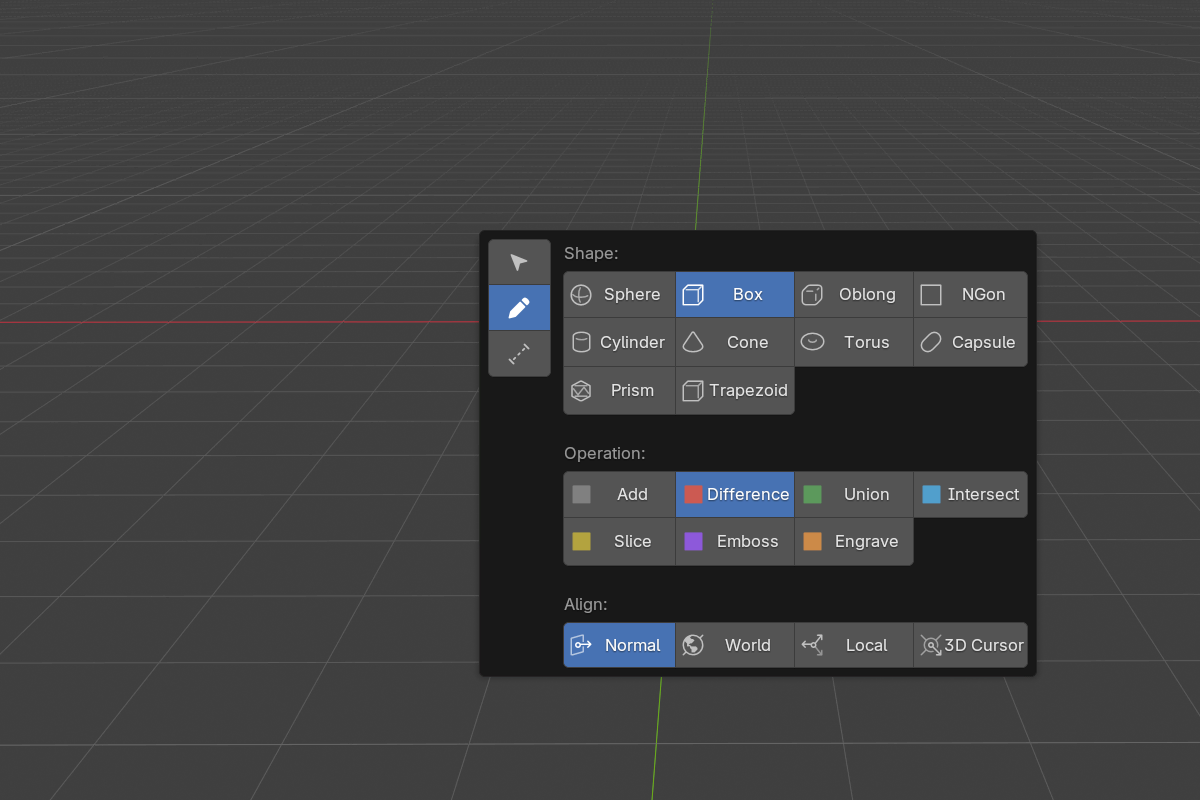Select the Slice operation
1200x800 pixels.
pyautogui.click(x=619, y=541)
